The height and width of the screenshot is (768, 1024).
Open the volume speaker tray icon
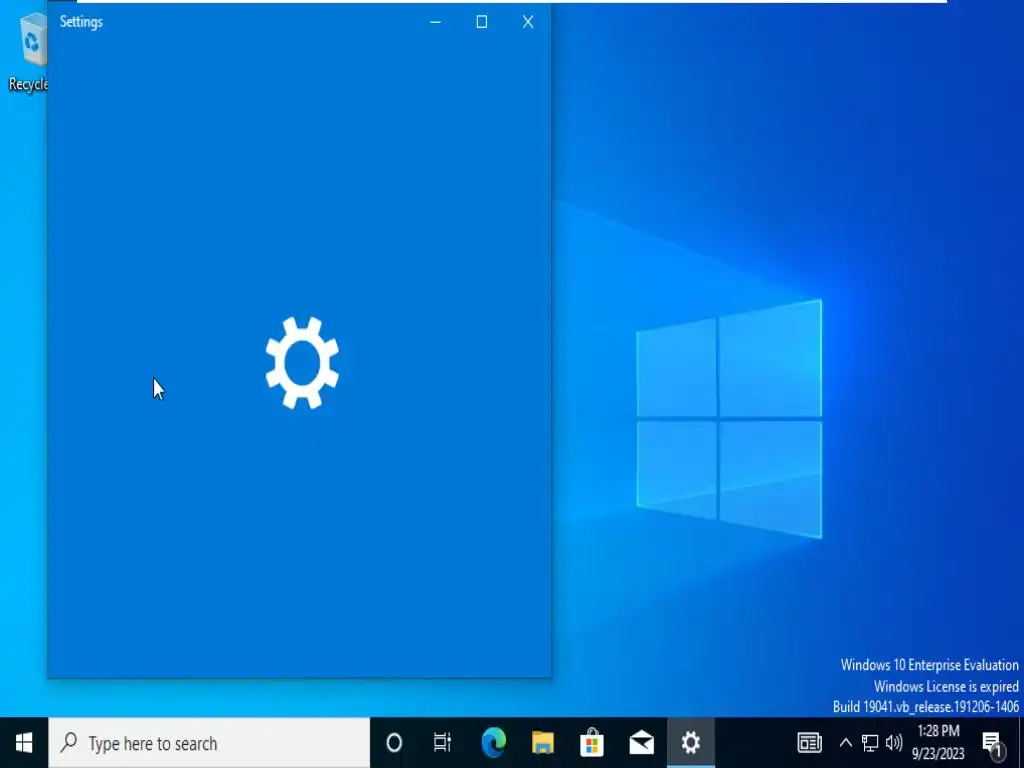[894, 743]
